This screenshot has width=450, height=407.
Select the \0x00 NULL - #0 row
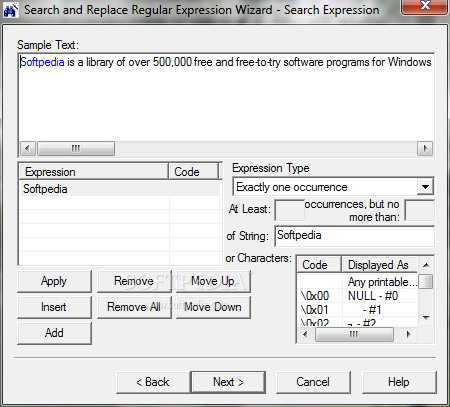tap(357, 296)
